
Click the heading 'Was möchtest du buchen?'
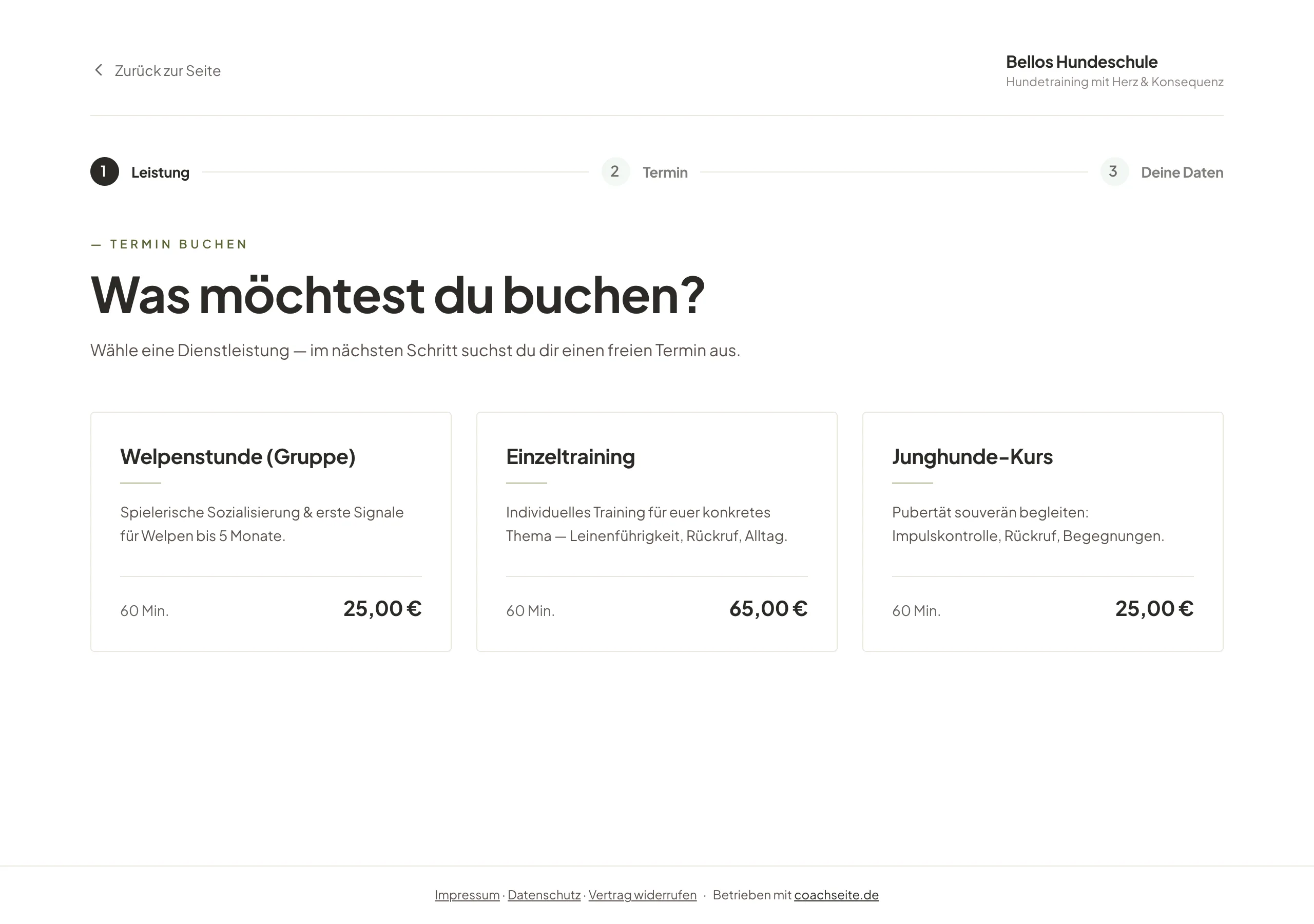point(398,295)
